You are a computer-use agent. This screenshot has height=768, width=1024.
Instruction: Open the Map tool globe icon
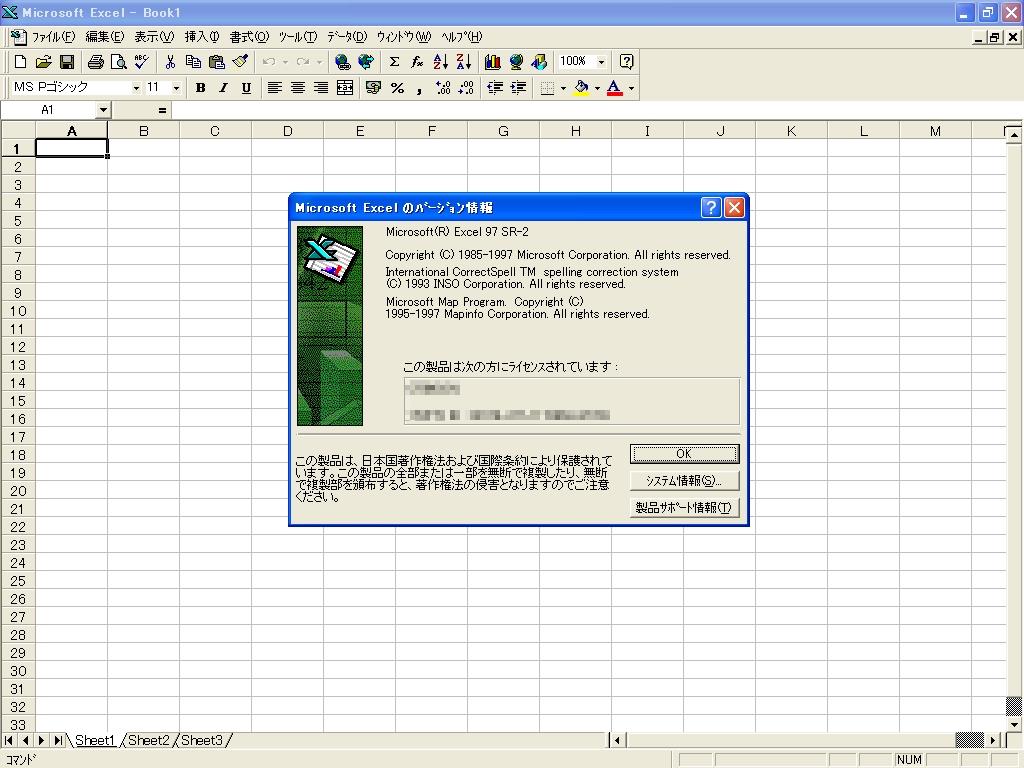tap(516, 62)
